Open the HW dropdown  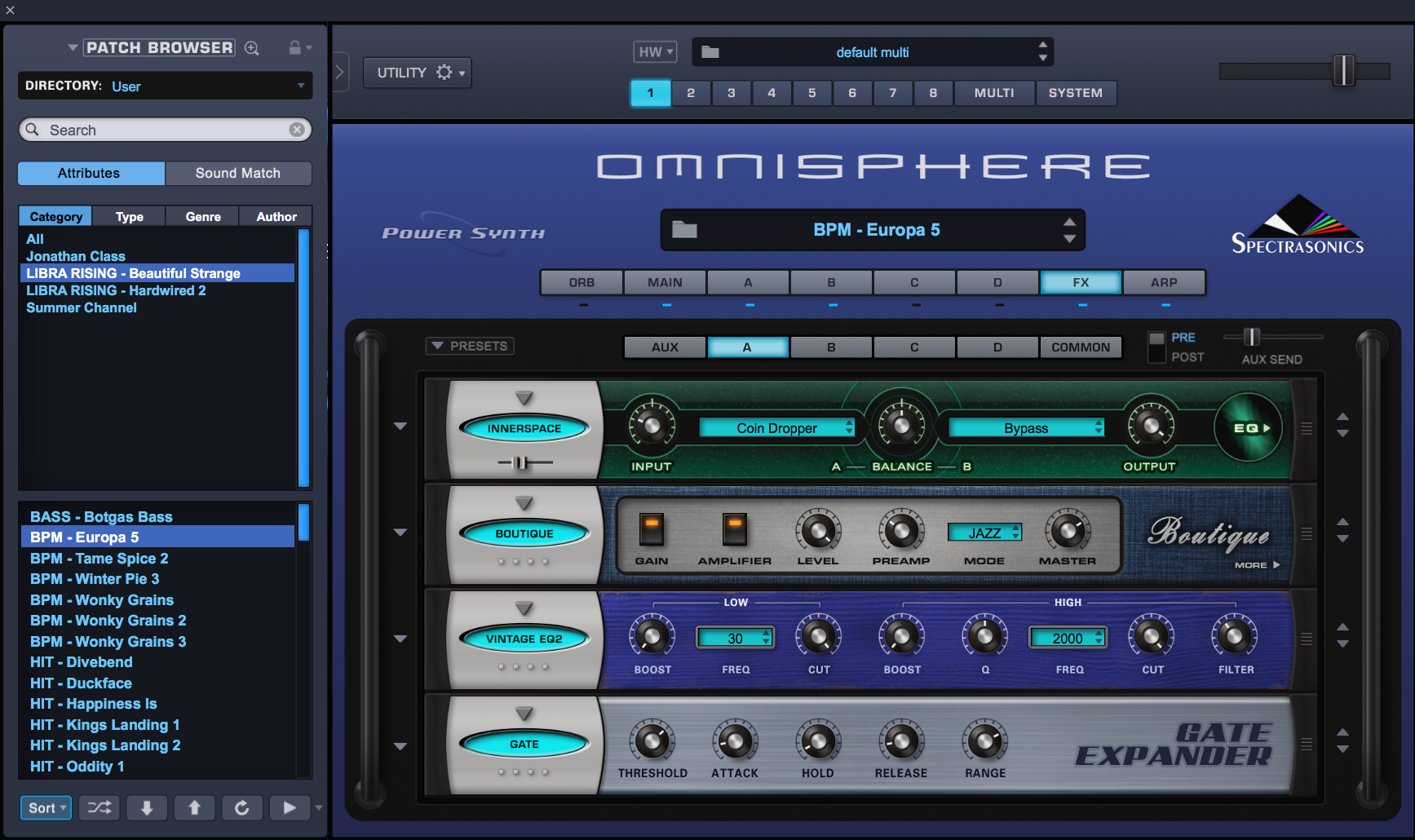[655, 51]
